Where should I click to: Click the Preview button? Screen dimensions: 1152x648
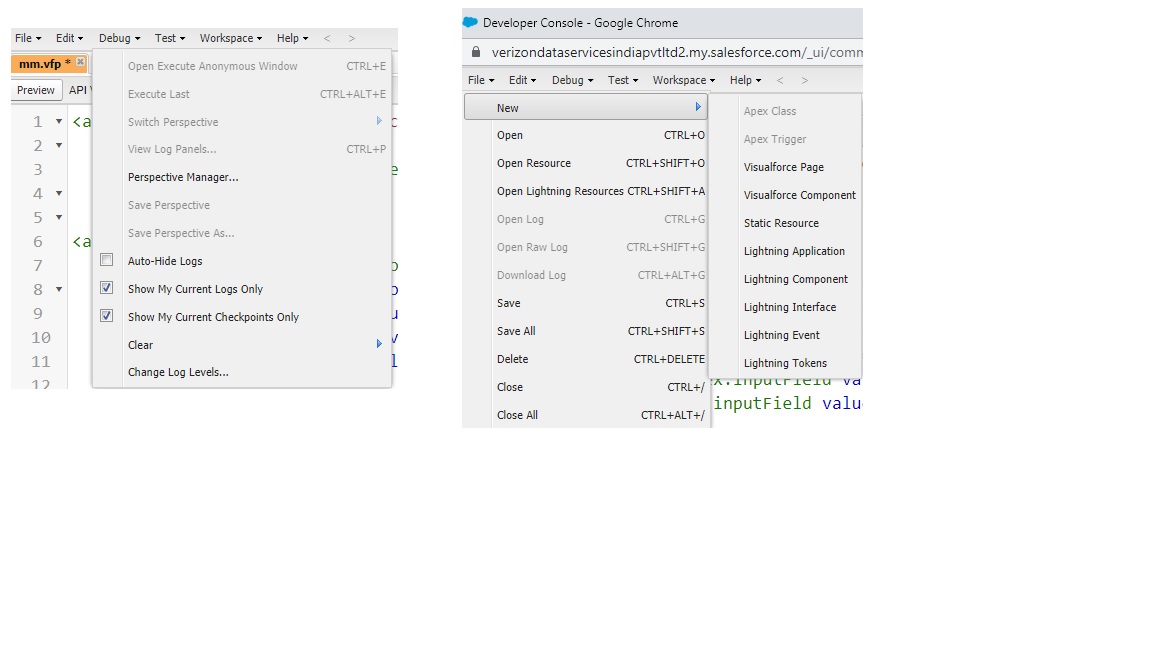pos(35,90)
